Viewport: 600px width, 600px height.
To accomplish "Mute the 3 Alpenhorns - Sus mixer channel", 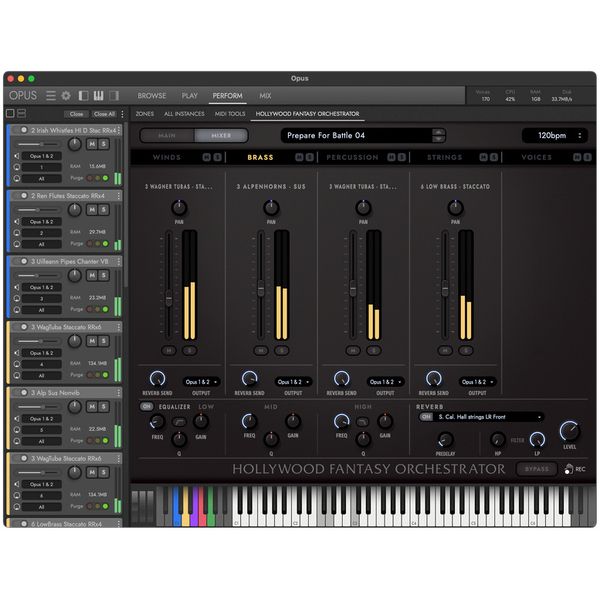I will coord(261,350).
